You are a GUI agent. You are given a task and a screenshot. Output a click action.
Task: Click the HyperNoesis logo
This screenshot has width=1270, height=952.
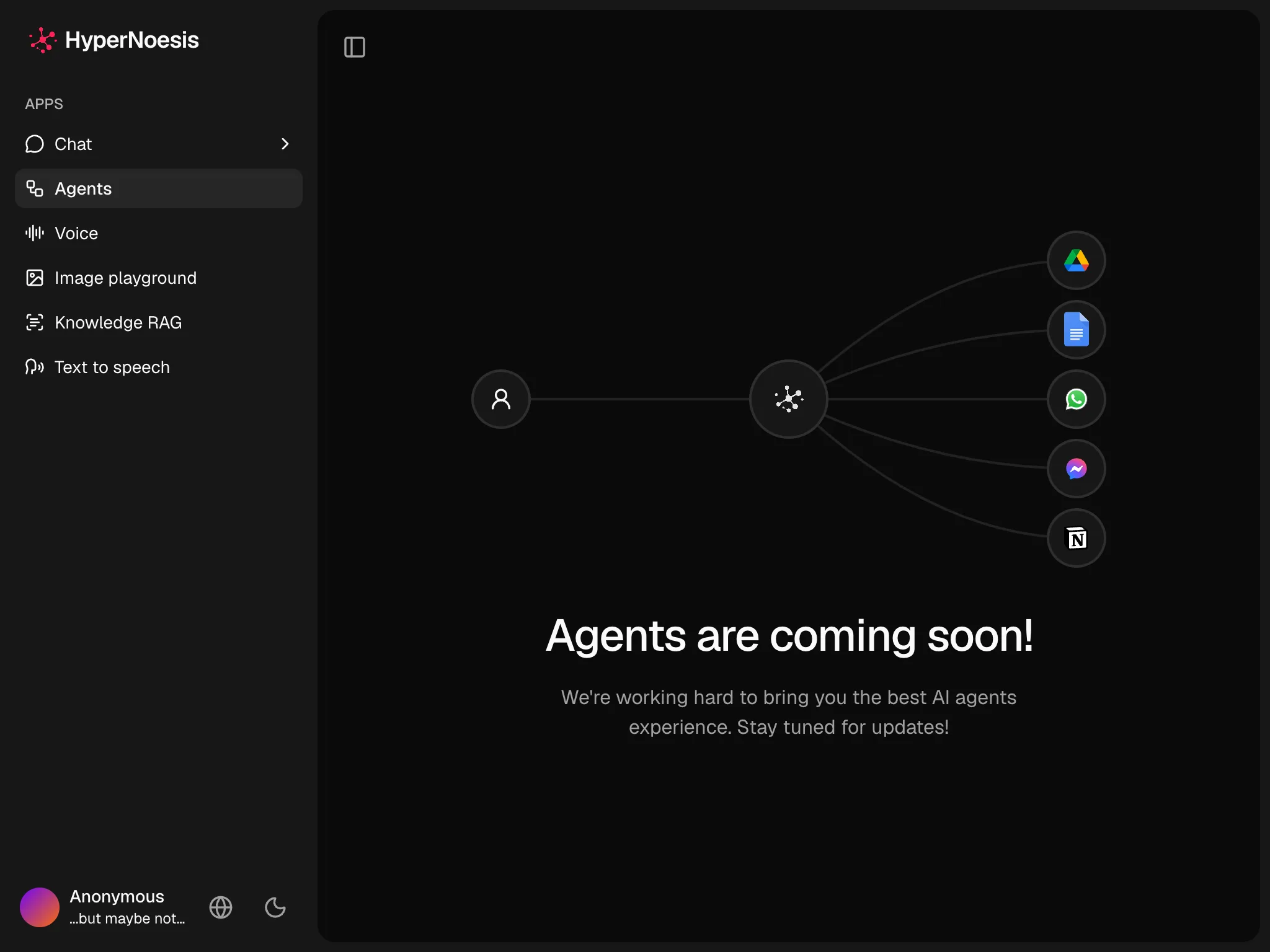(113, 40)
